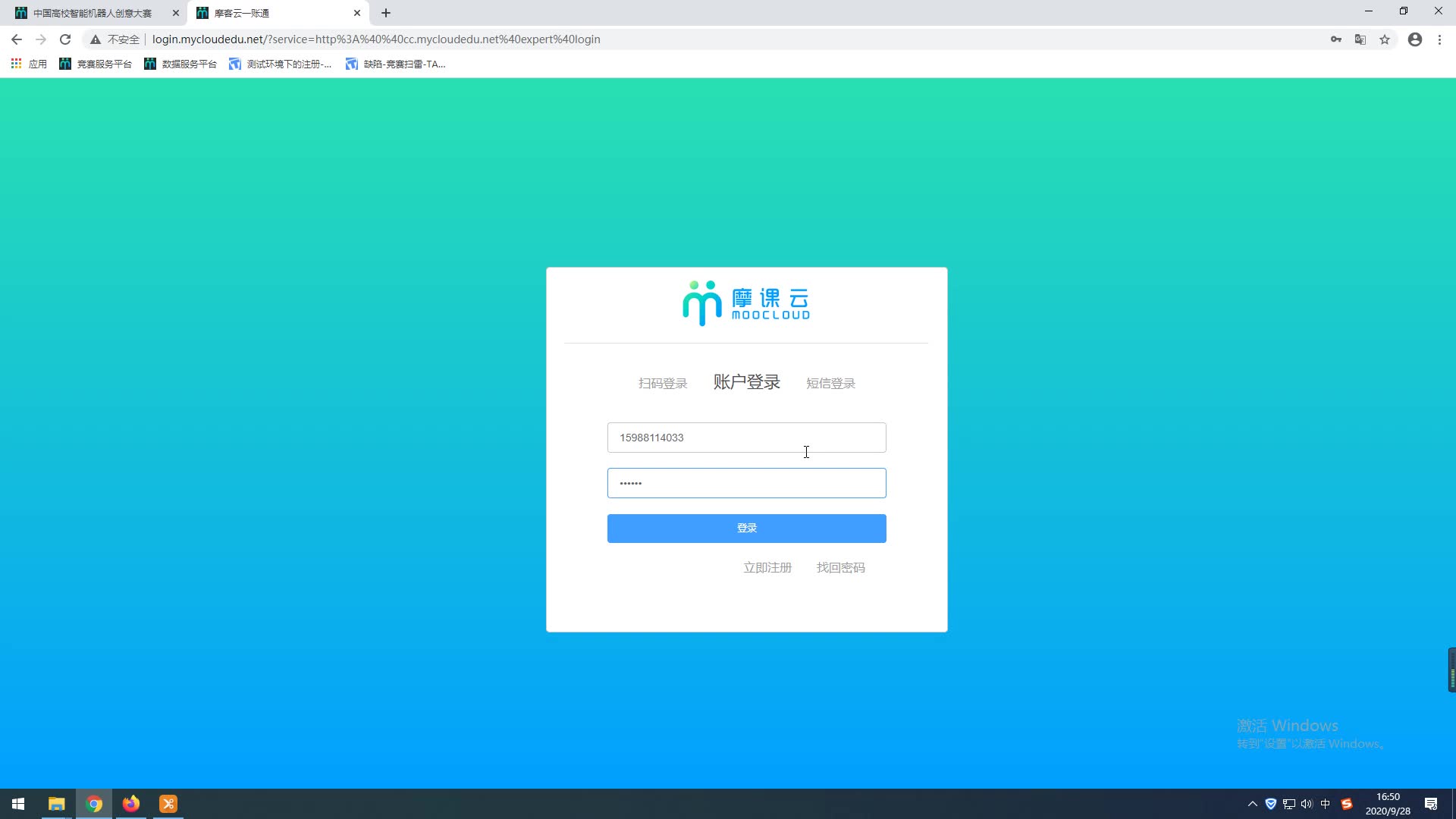The image size is (1456, 819).
Task: Click the page vertical scrollbar handle
Action: pos(1451,670)
